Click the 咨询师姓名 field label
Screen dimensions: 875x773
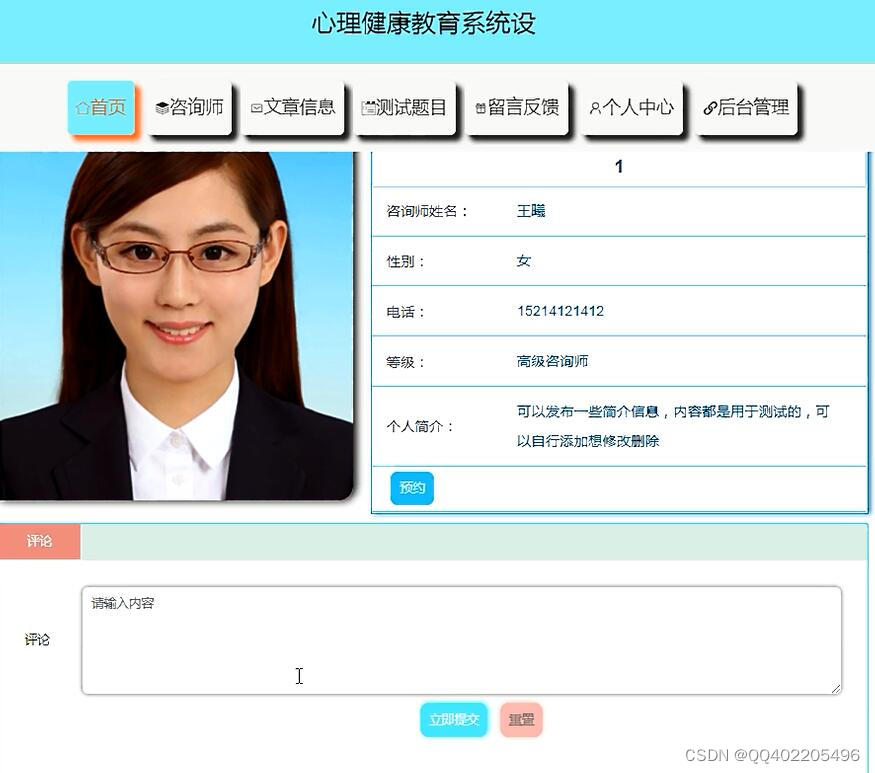coord(427,211)
